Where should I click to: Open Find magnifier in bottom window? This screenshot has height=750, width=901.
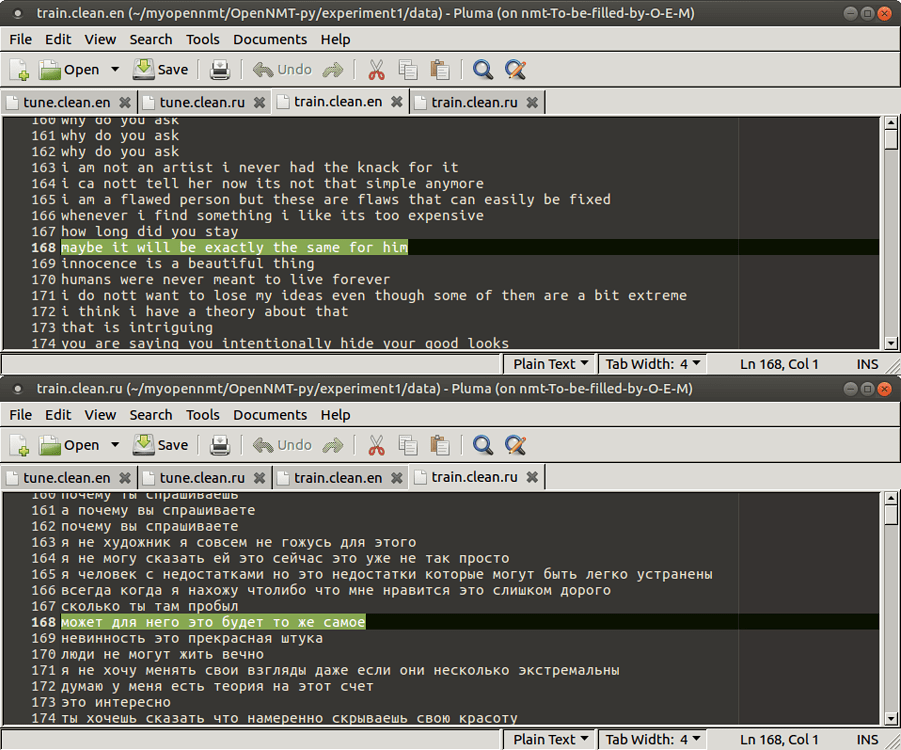tap(483, 445)
